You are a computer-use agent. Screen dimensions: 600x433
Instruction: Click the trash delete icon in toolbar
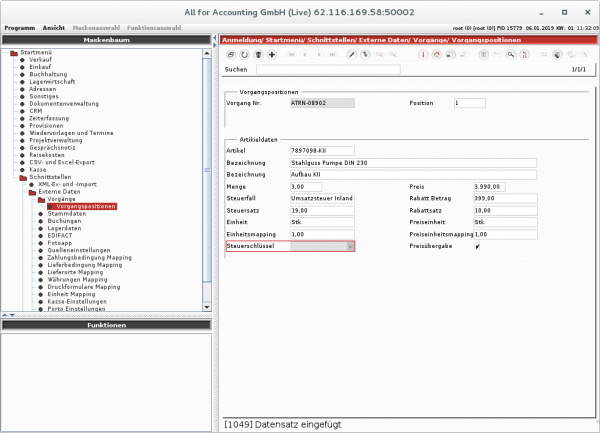259,53
